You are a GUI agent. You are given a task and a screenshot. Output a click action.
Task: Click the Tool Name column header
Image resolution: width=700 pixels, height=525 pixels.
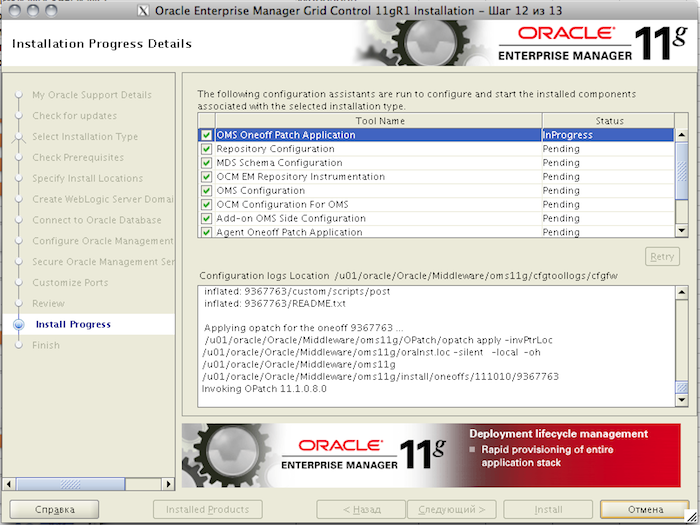379,121
